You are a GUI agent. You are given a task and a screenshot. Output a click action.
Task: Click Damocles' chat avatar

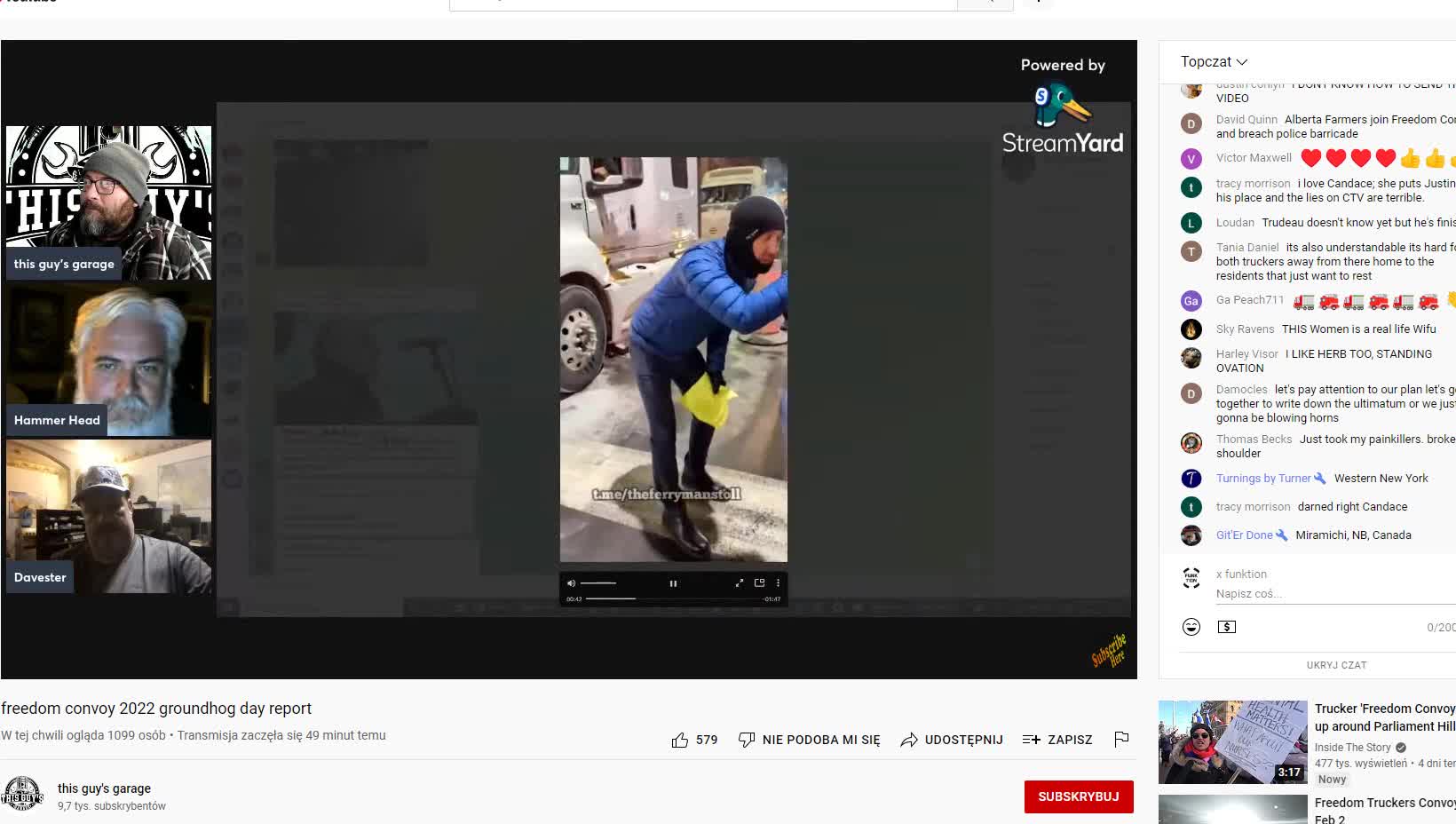[1191, 393]
